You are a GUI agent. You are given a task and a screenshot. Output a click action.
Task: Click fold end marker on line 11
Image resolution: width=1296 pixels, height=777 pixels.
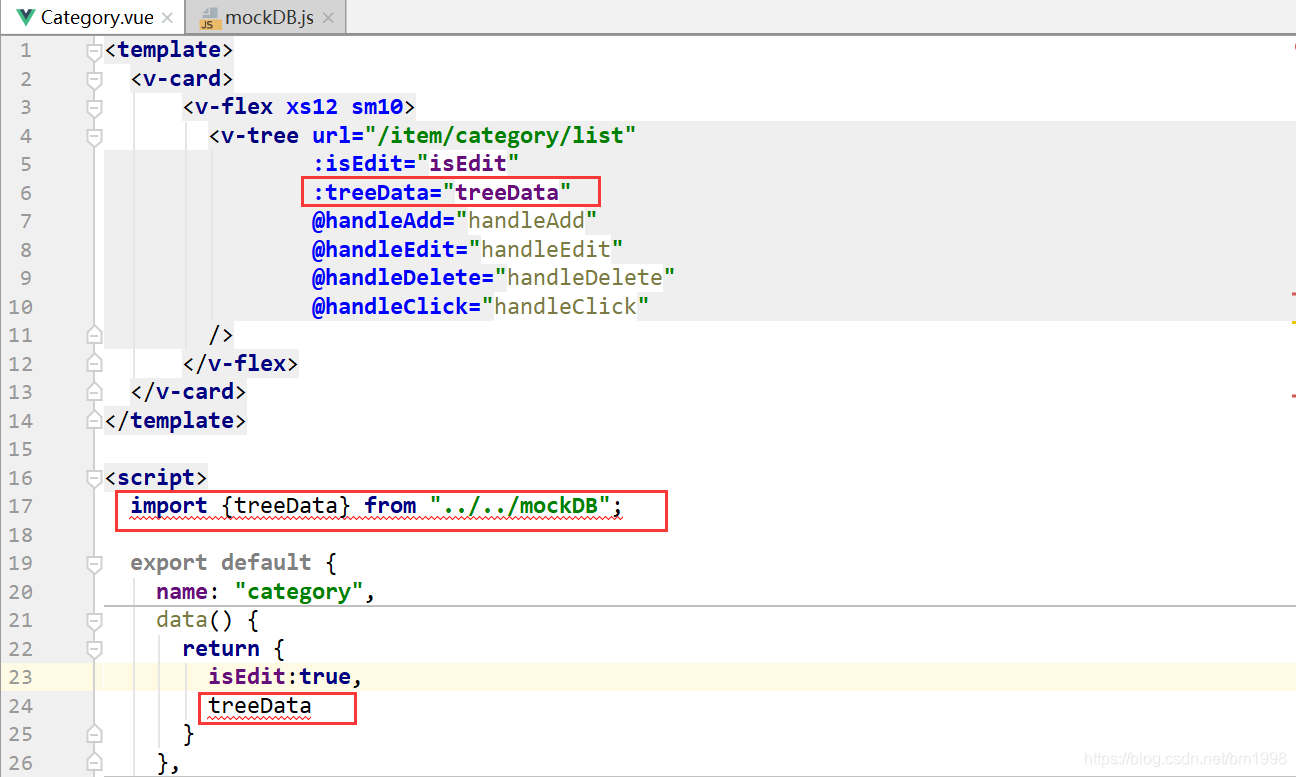point(94,335)
